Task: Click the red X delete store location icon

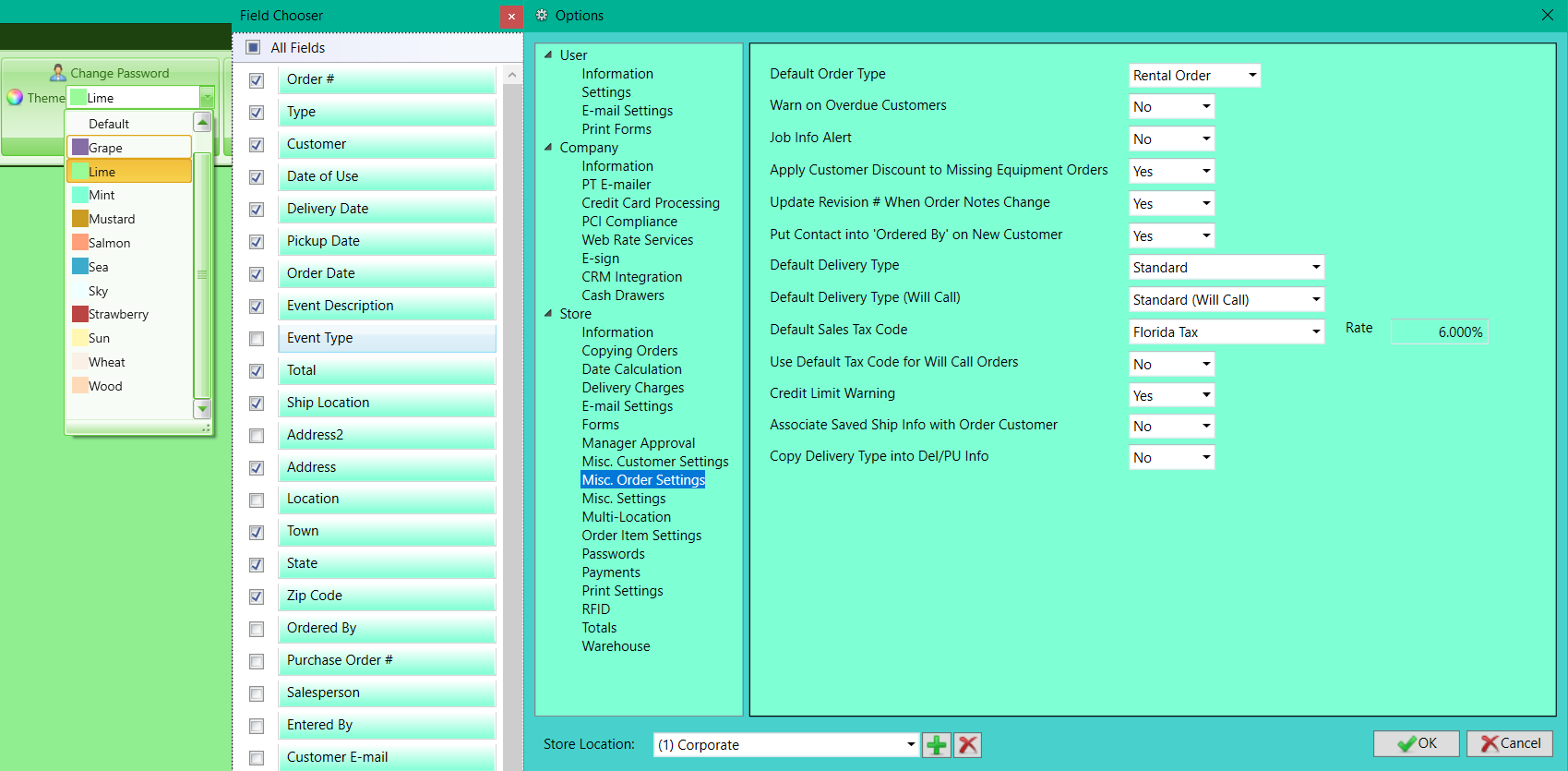Action: click(x=967, y=745)
